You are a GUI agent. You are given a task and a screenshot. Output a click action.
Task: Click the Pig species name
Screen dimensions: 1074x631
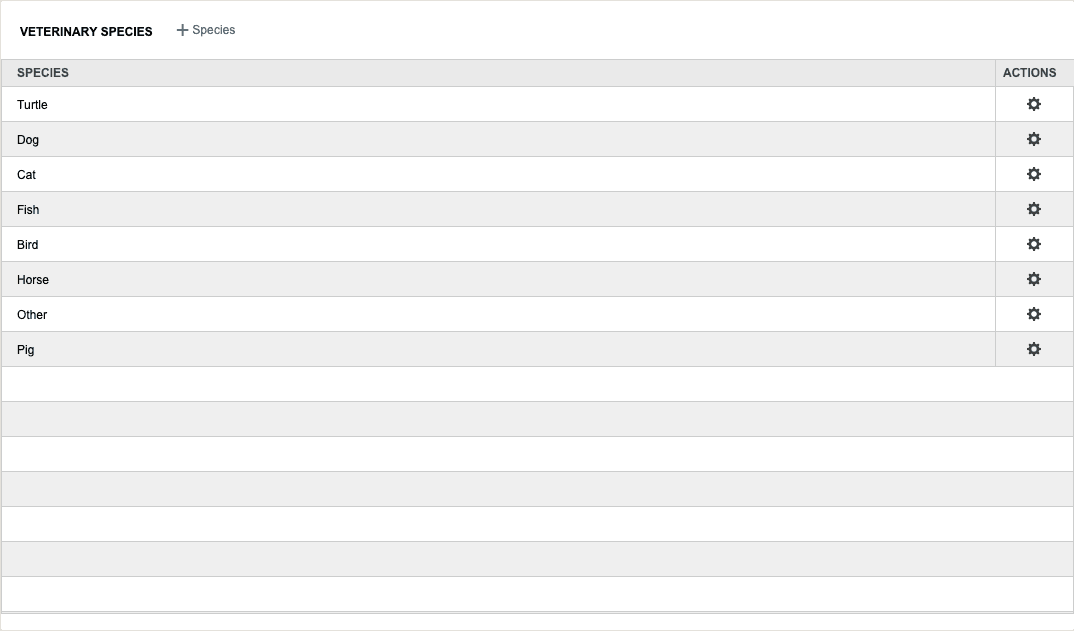click(26, 350)
